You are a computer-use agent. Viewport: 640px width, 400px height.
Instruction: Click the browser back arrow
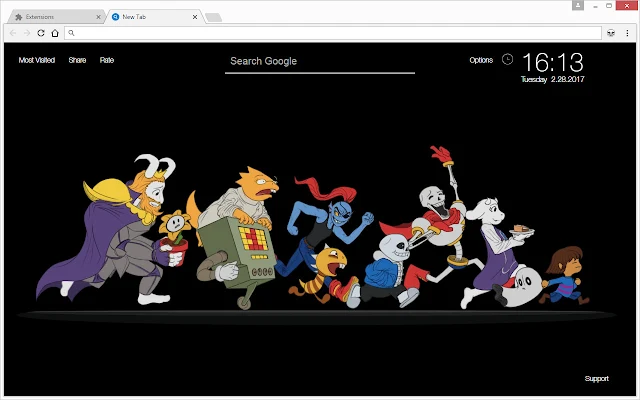coord(13,33)
